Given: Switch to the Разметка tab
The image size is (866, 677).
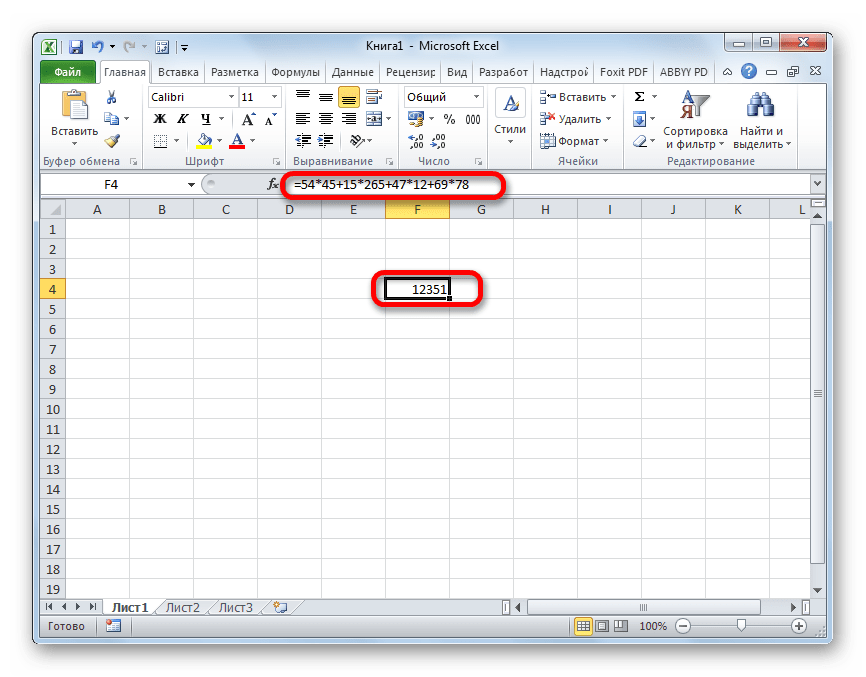Looking at the screenshot, I should (x=235, y=72).
